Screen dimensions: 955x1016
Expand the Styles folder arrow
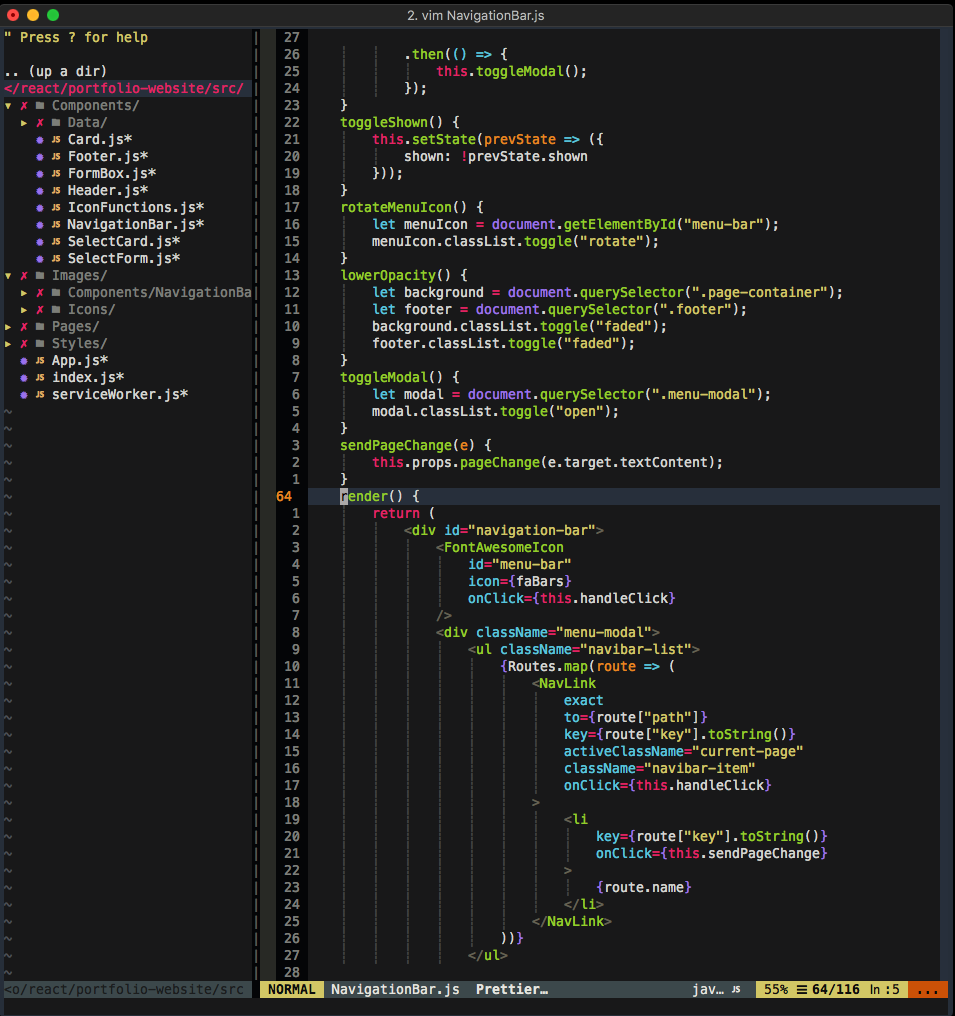pyautogui.click(x=8, y=343)
